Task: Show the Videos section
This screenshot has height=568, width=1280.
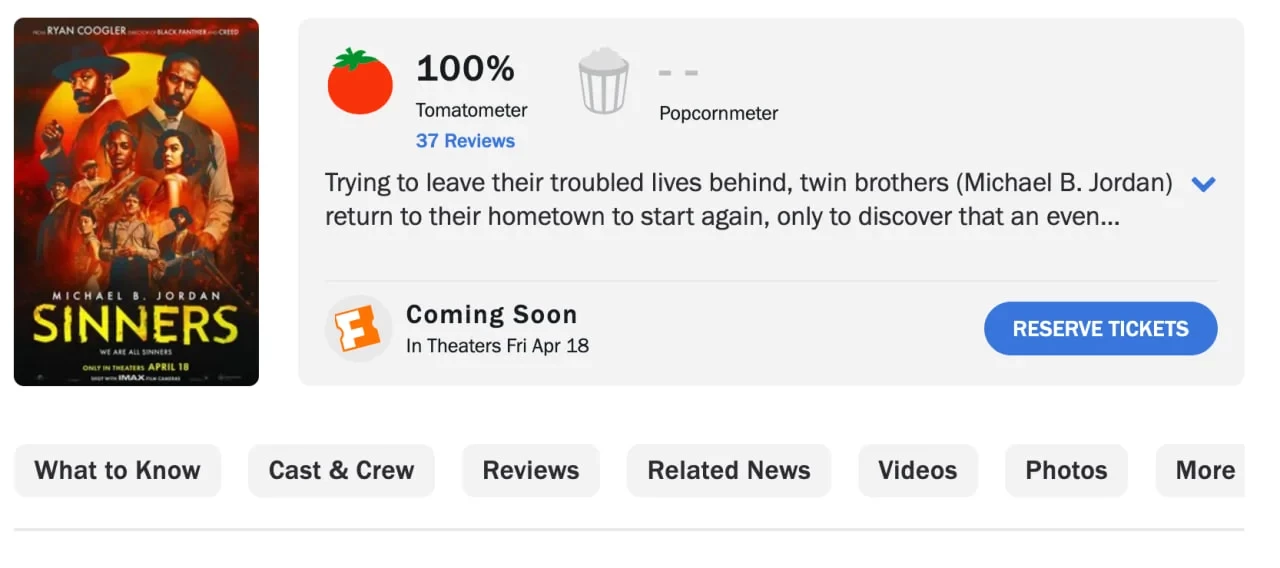Action: click(x=917, y=470)
